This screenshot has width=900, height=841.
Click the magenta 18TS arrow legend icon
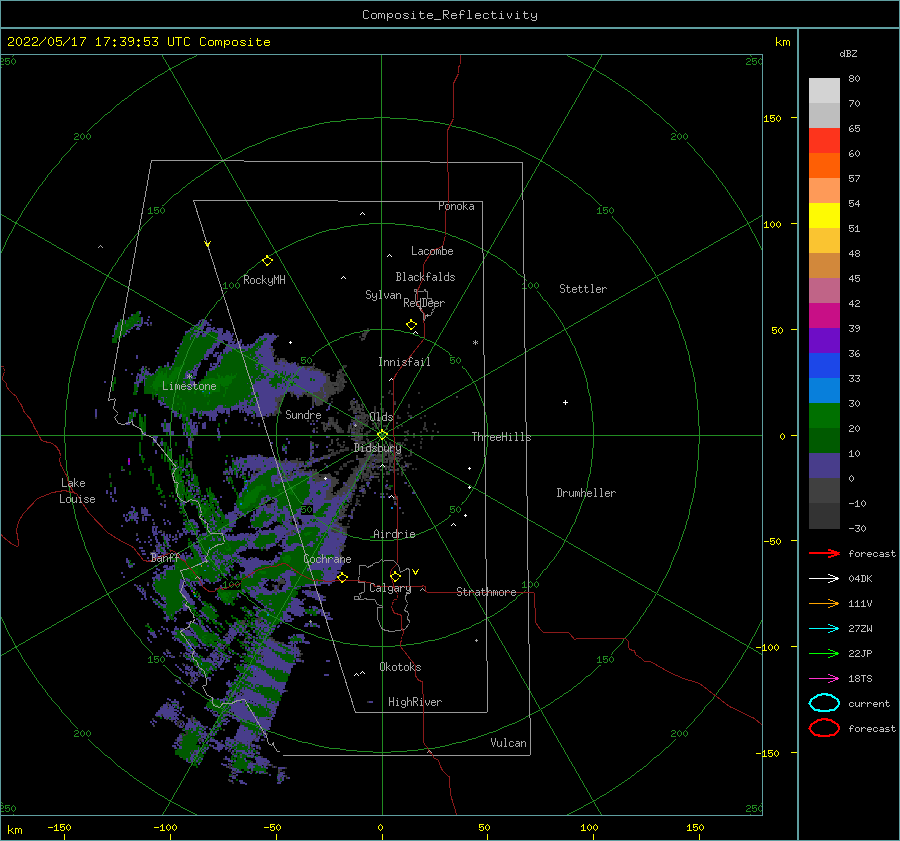(x=824, y=679)
